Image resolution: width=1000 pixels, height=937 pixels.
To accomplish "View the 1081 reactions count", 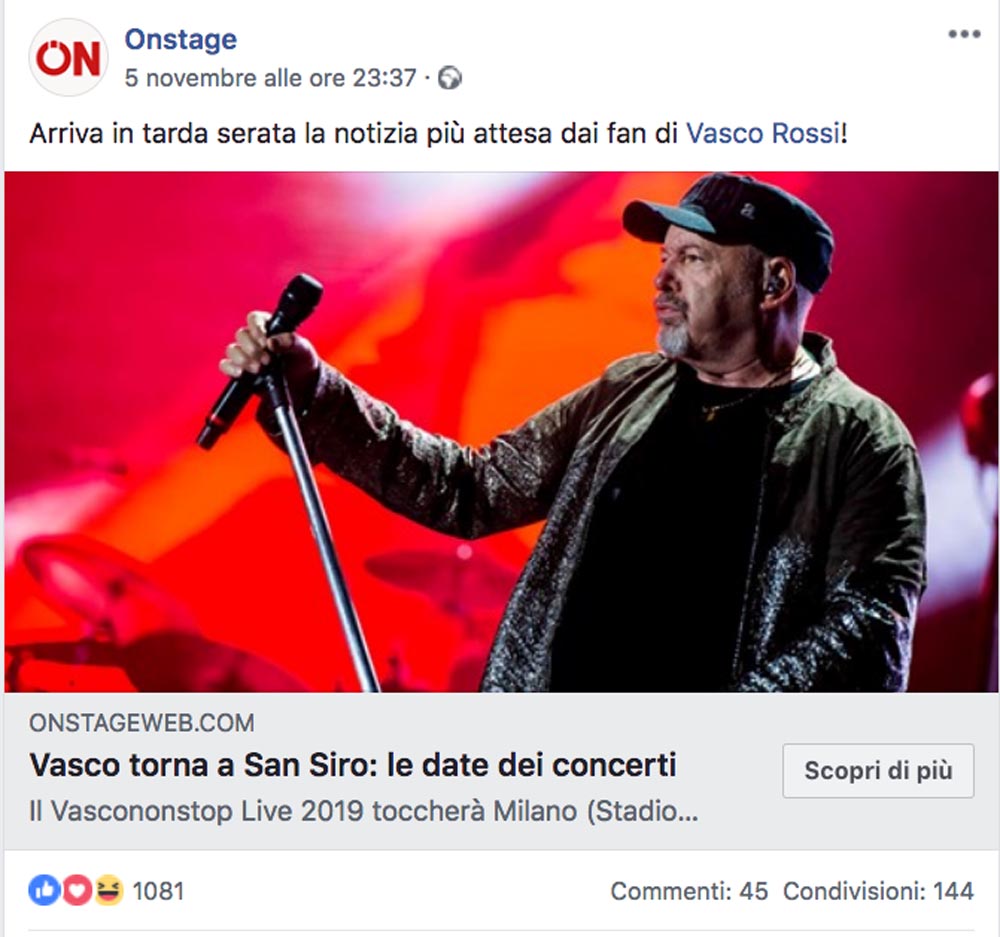I will tap(158, 891).
